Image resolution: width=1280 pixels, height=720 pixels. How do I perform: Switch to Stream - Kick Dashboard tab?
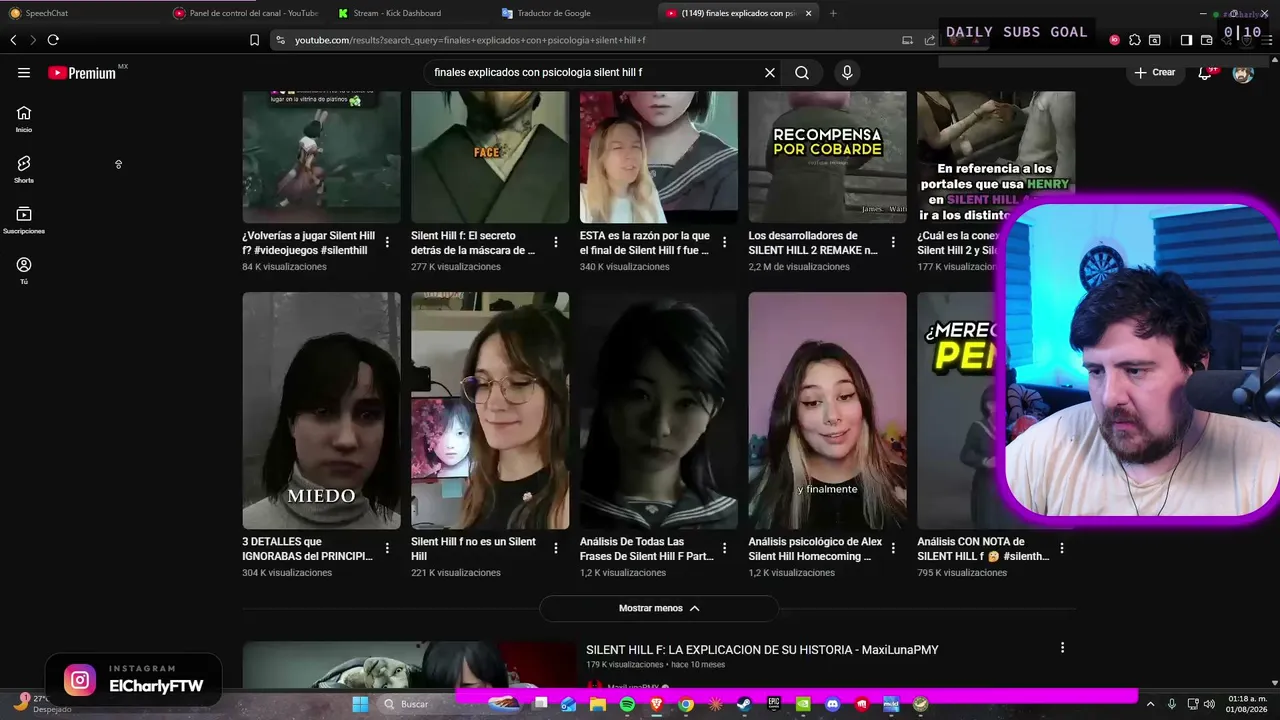(410, 13)
